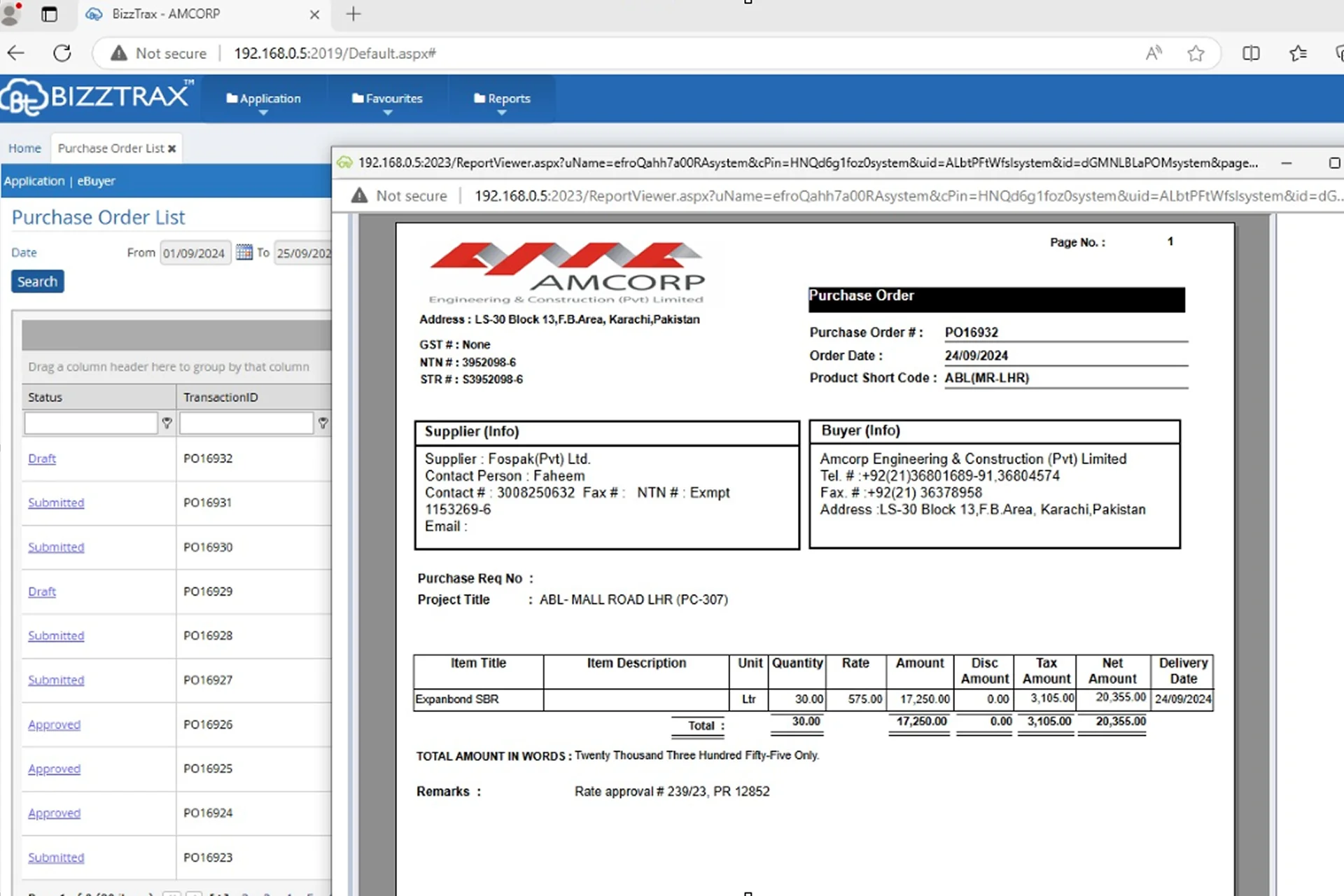
Task: Open the Approved link for PO16926
Action: pos(54,724)
